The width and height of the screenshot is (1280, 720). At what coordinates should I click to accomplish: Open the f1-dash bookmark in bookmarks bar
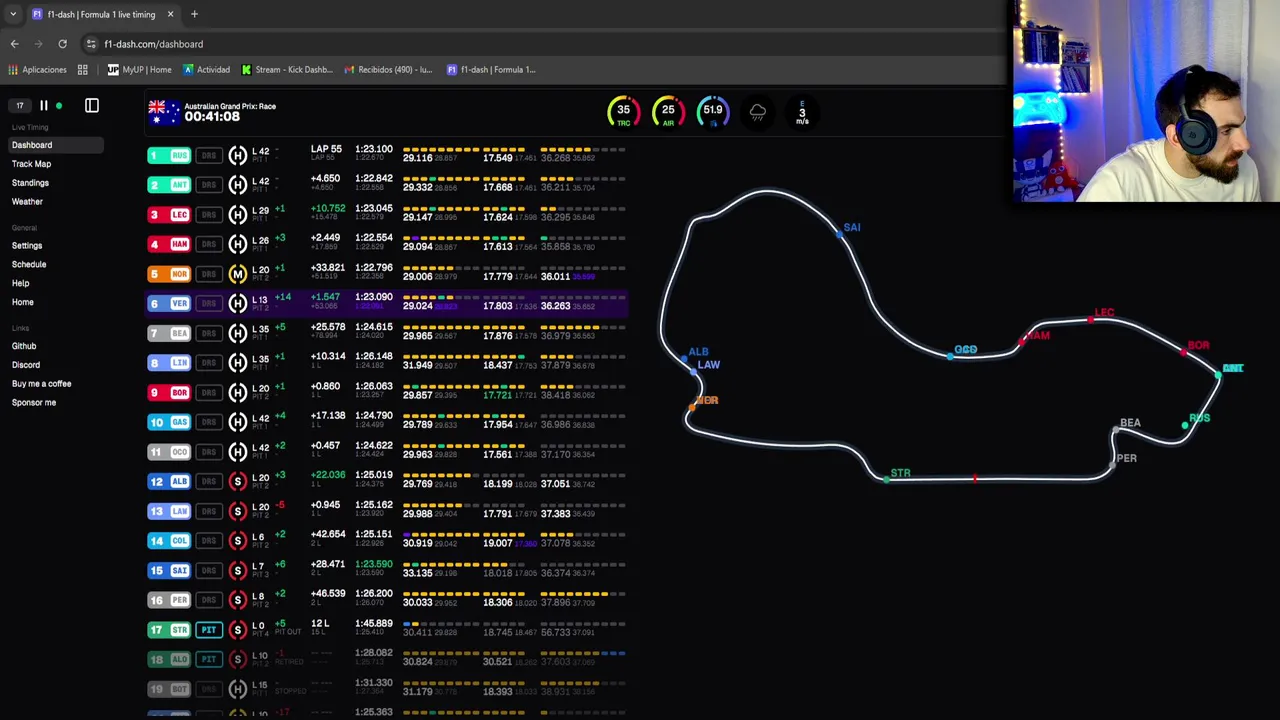tap(491, 70)
